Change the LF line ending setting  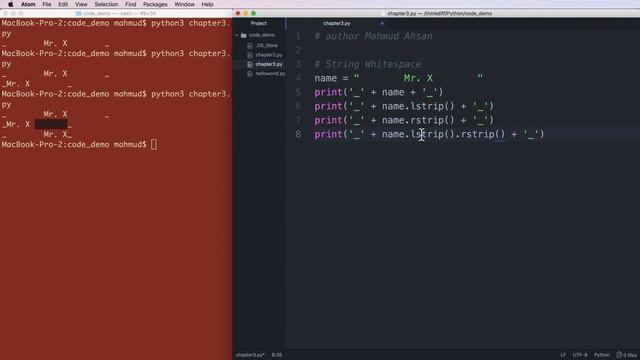(x=563, y=355)
